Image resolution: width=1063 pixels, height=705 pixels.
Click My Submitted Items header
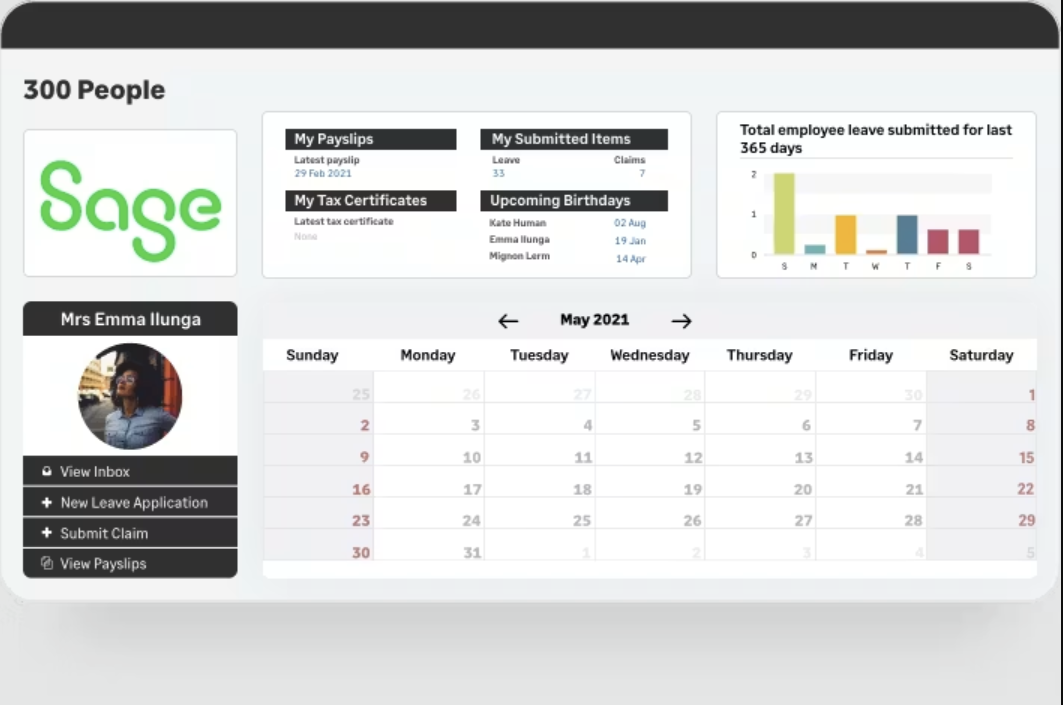tap(574, 139)
